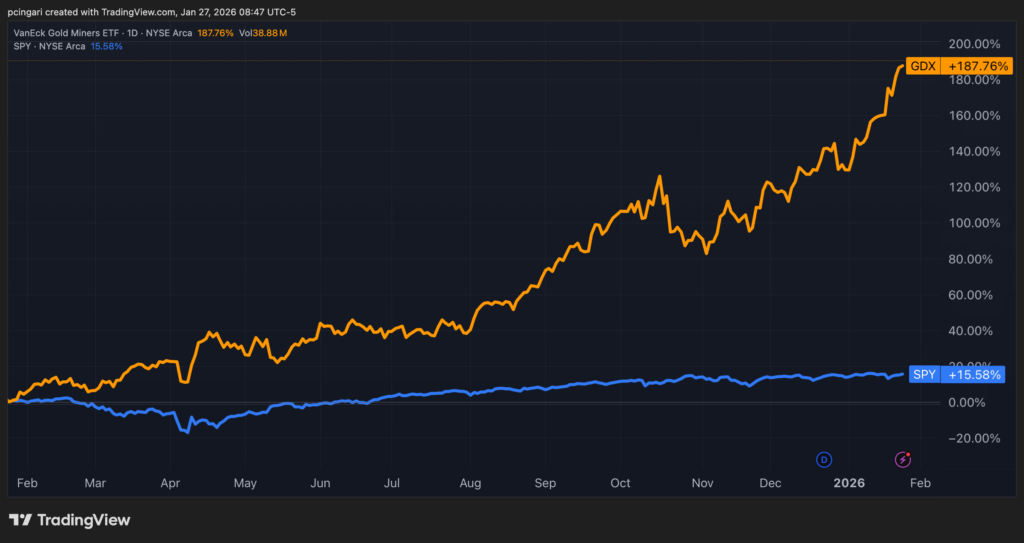
Task: Click the Nov label on time axis
Action: [702, 483]
